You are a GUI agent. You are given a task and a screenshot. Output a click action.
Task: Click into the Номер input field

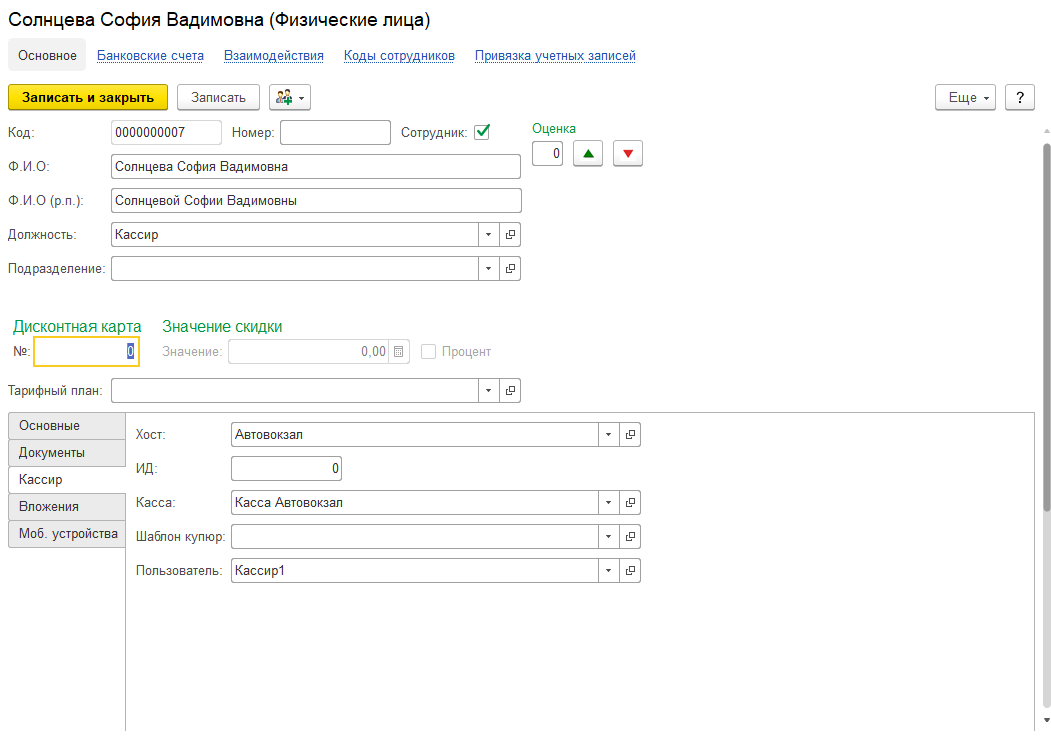pyautogui.click(x=335, y=133)
